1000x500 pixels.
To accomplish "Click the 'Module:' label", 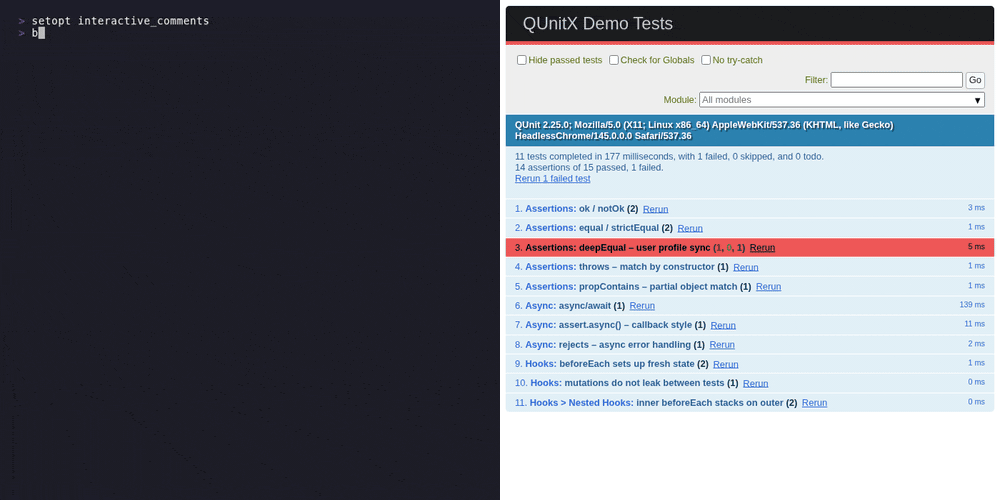I will point(680,100).
